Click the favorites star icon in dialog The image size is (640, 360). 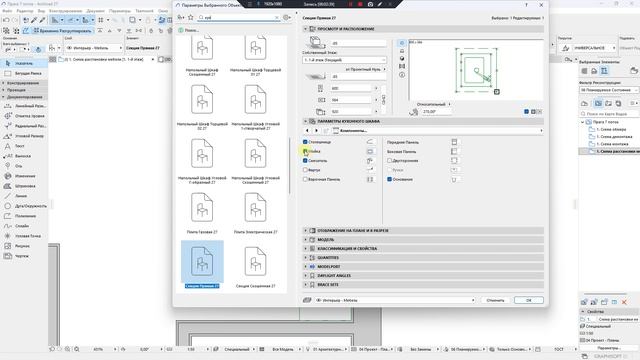pos(191,17)
